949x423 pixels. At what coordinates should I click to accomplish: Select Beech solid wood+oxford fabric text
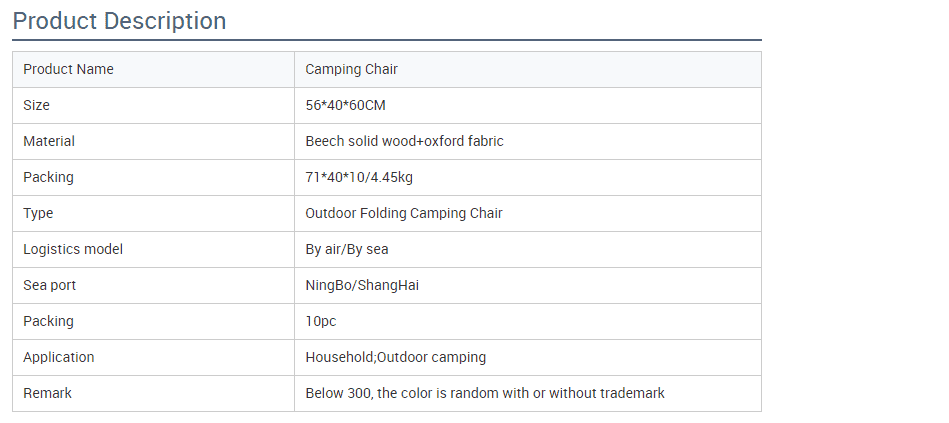coord(404,141)
